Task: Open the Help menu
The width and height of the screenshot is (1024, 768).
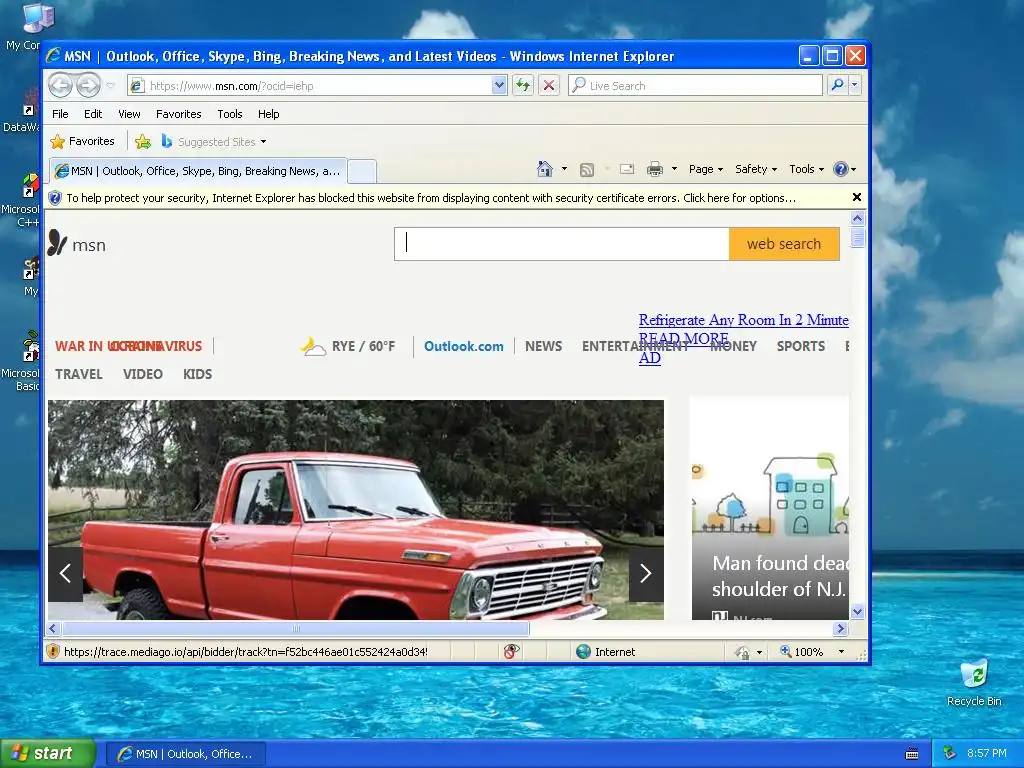Action: tap(268, 114)
